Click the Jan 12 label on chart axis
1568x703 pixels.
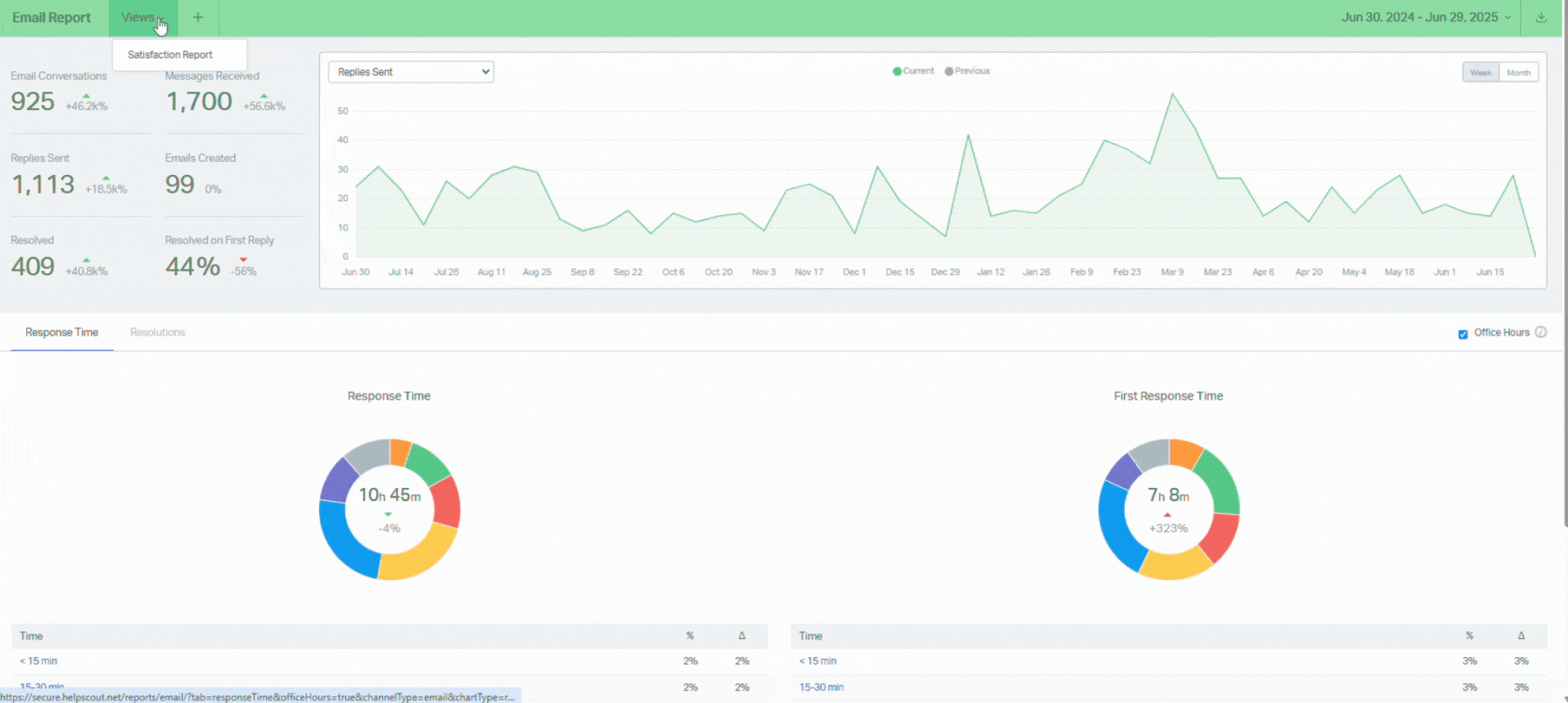(990, 272)
